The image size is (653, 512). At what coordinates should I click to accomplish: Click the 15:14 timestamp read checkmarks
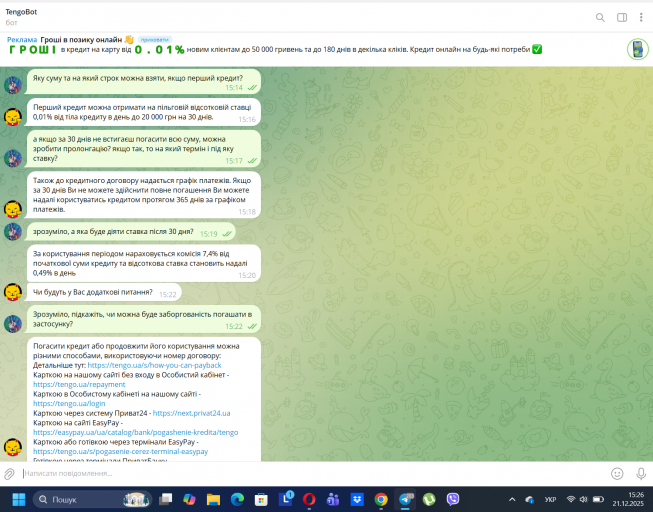(252, 87)
